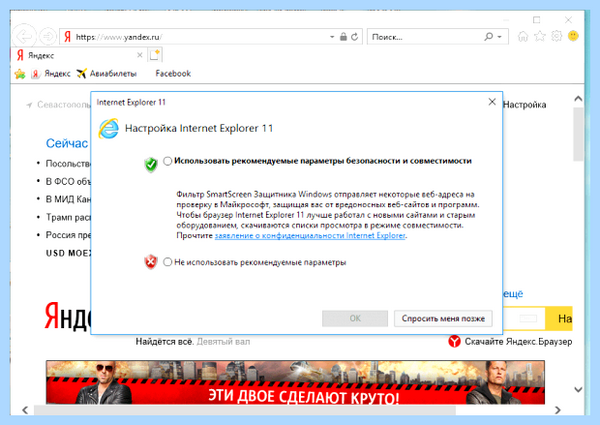Click the OK button in dialog
This screenshot has width=600, height=425.
(x=355, y=318)
